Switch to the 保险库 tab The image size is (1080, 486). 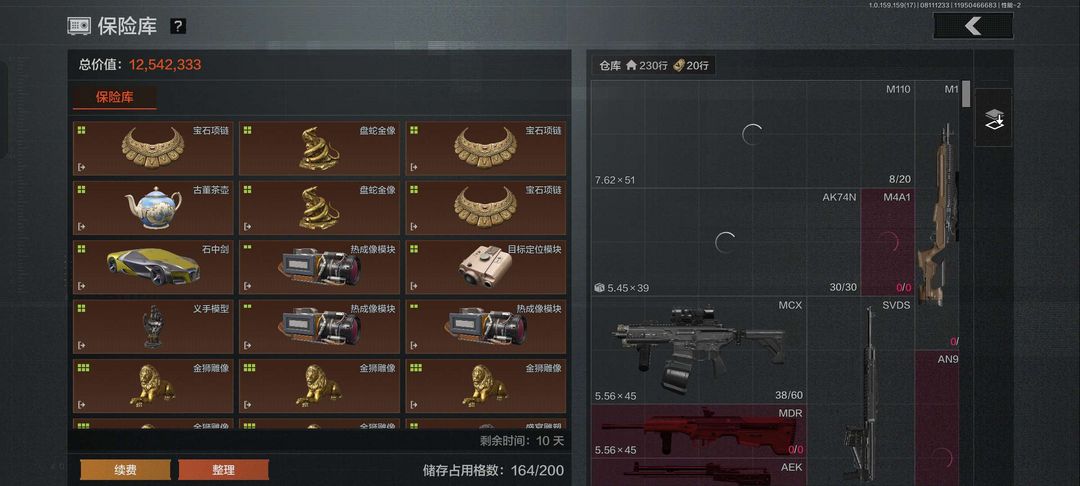tap(114, 98)
